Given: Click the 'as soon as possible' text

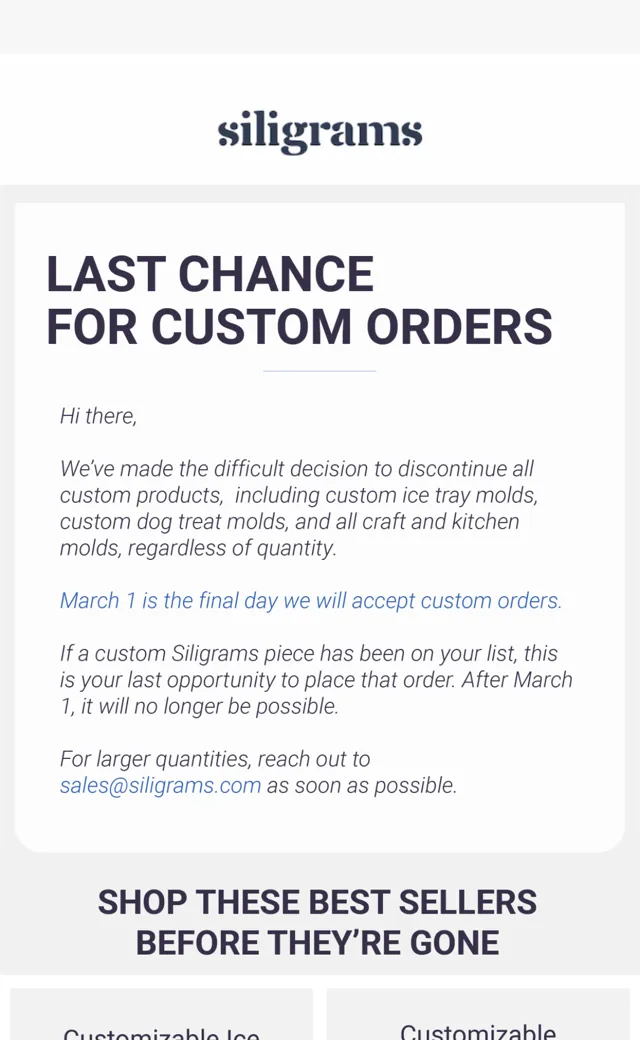Looking at the screenshot, I should [362, 785].
